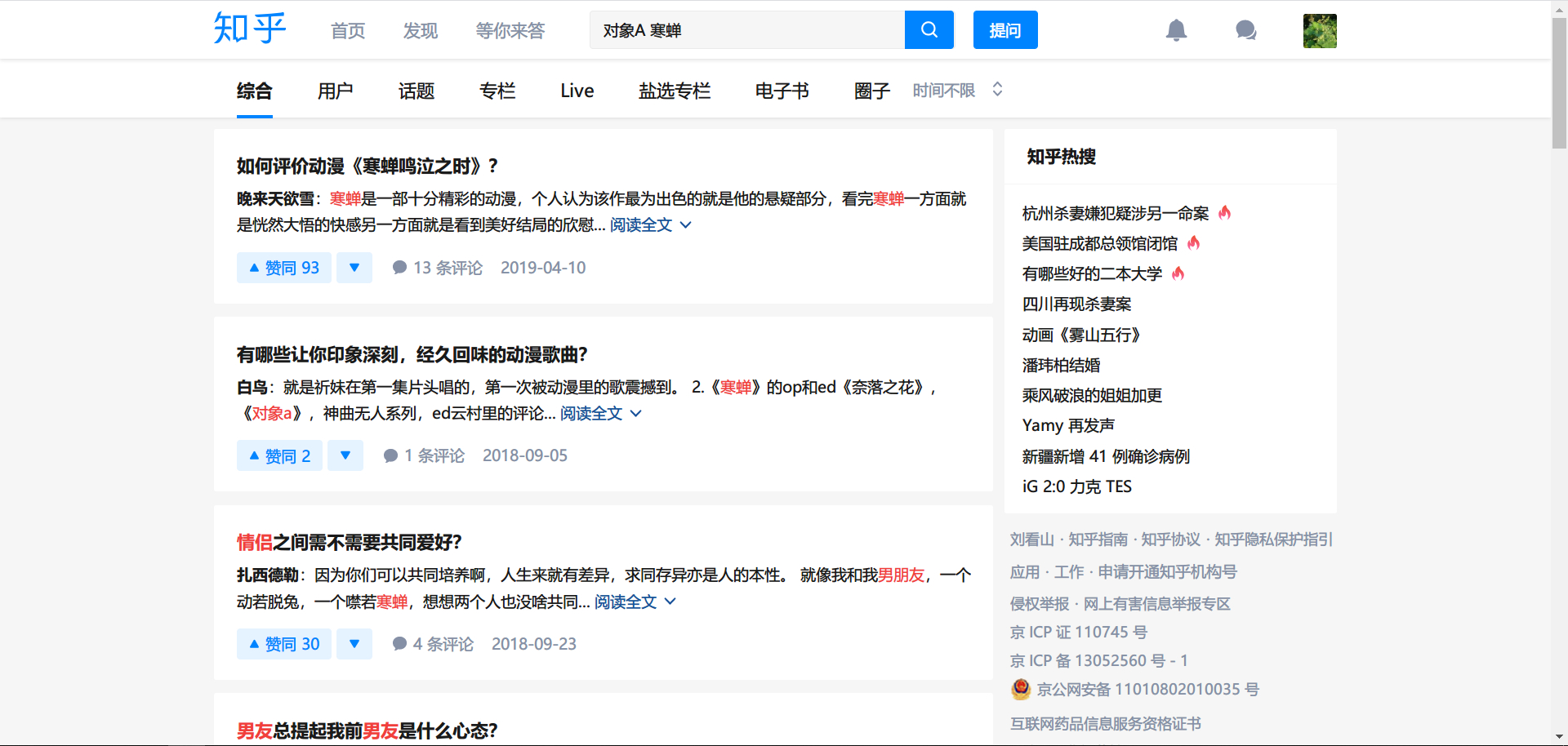Click the user profile avatar
The height and width of the screenshot is (746, 1568).
pyautogui.click(x=1319, y=31)
